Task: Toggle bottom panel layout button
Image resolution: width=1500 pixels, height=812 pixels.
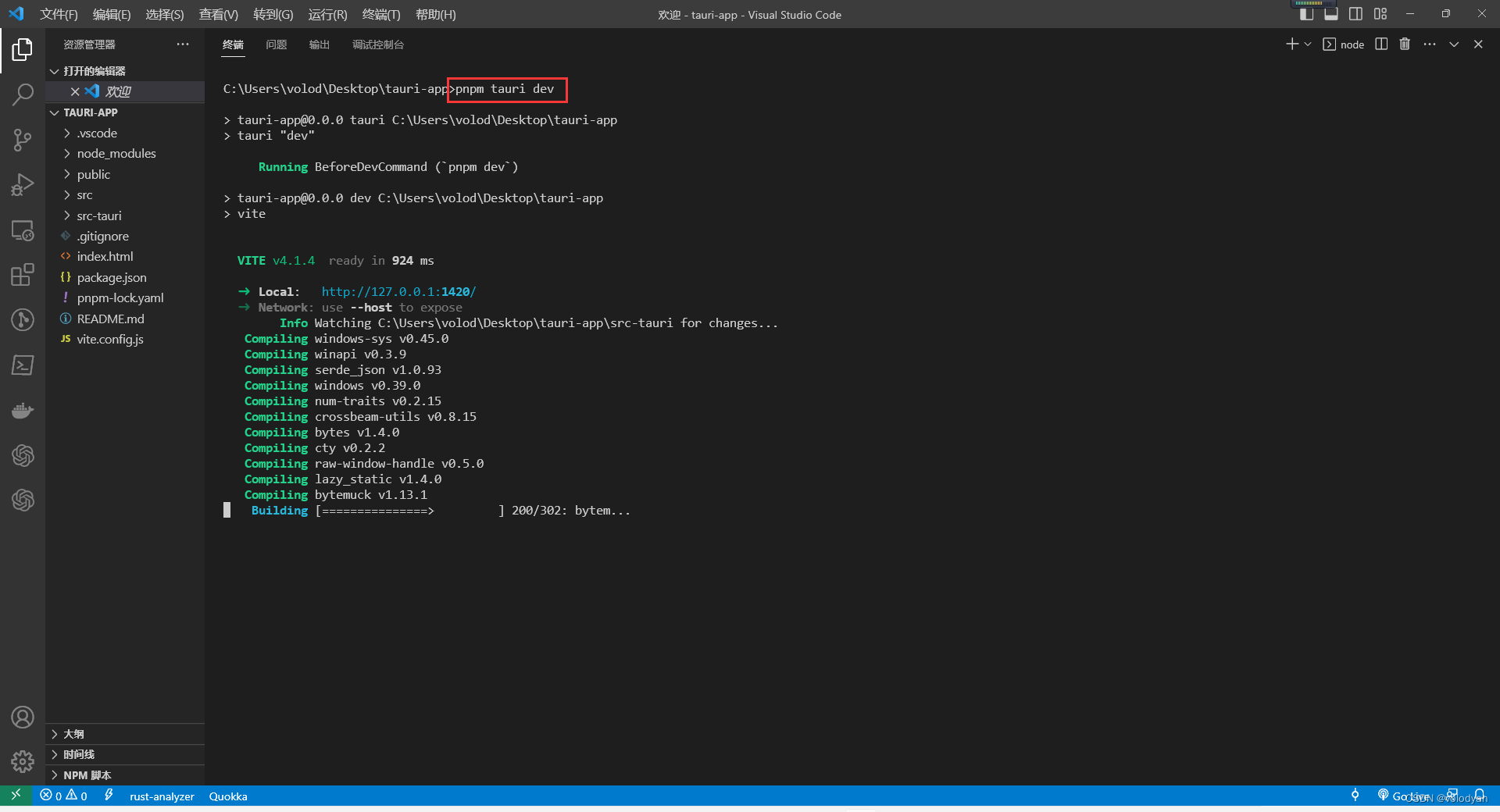Action: 1331,14
